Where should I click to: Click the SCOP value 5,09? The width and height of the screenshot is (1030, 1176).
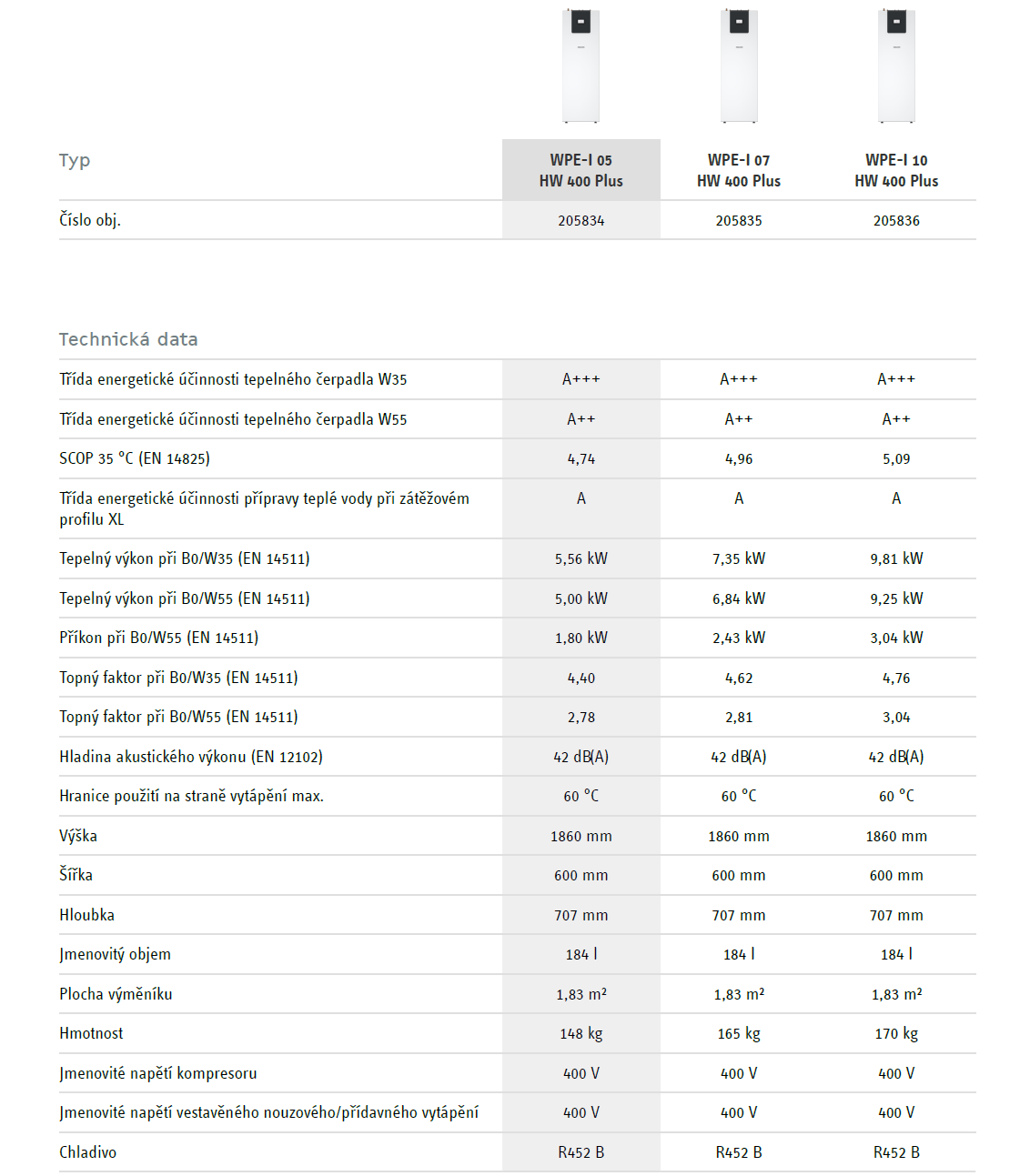[896, 459]
